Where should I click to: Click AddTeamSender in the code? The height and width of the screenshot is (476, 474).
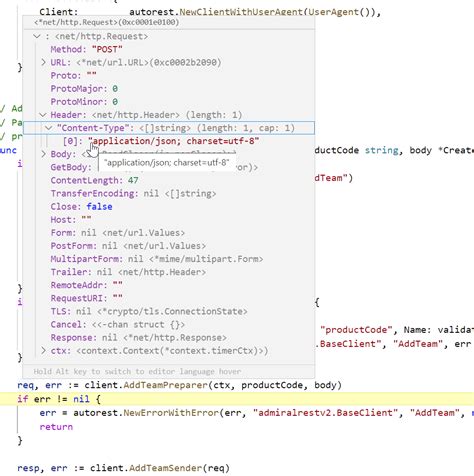tap(166, 468)
